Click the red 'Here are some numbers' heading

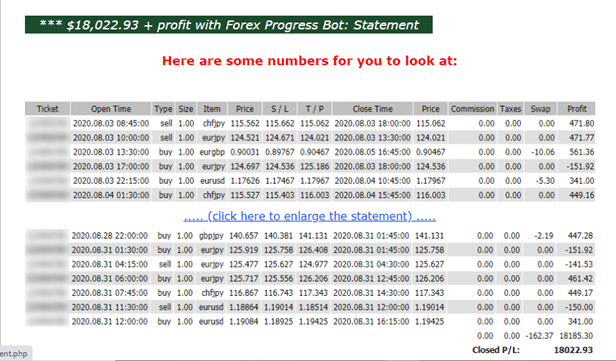[310, 61]
